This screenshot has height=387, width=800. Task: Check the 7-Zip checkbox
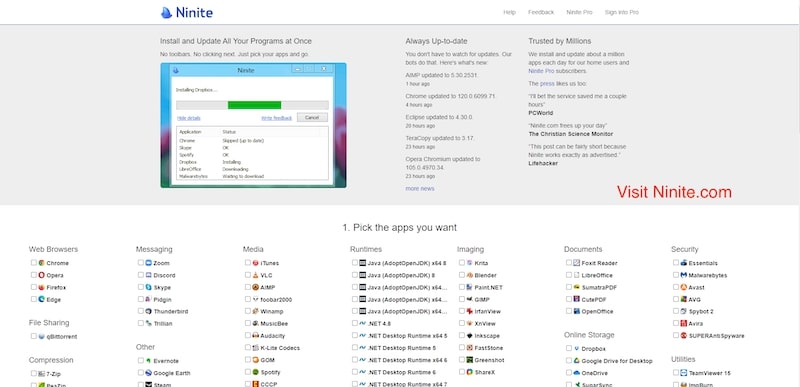click(34, 373)
